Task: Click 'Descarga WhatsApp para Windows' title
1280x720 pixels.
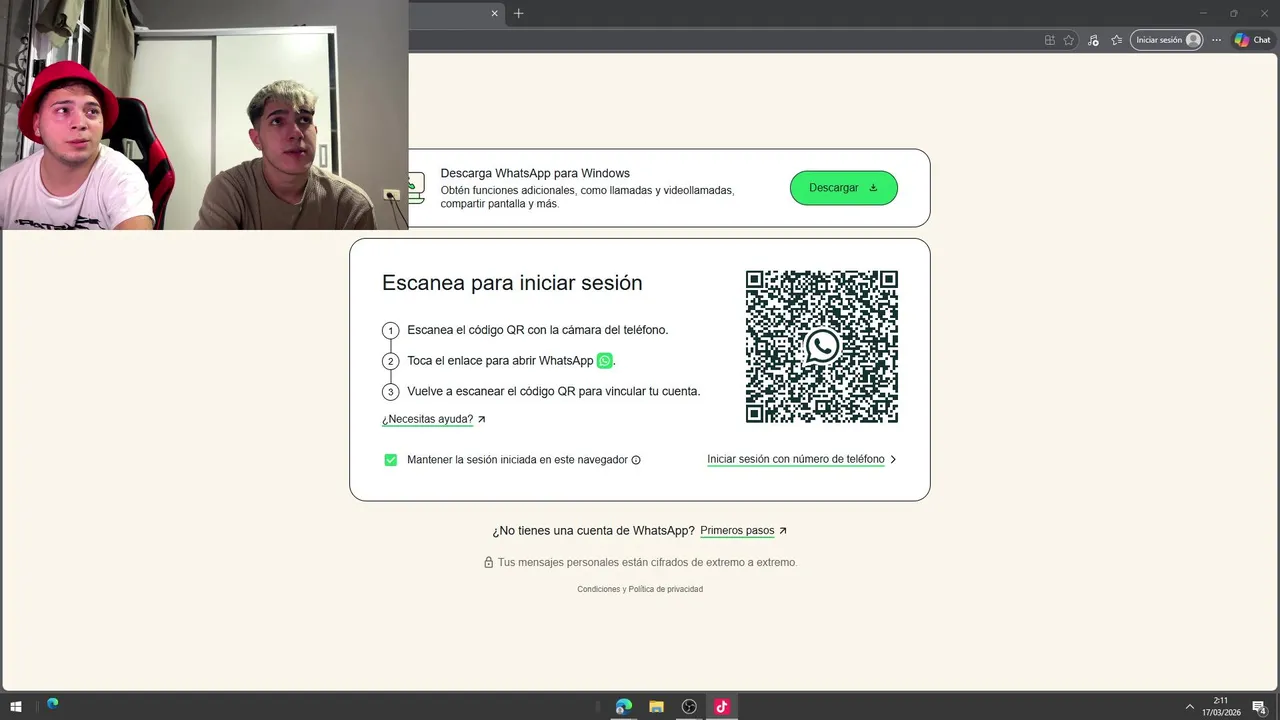Action: (x=535, y=173)
